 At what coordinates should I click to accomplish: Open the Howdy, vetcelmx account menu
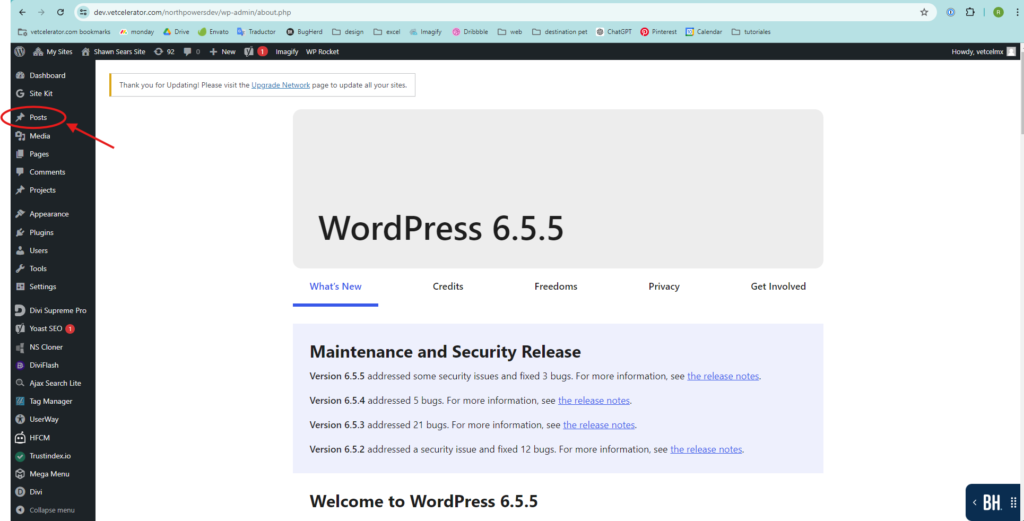[x=983, y=51]
